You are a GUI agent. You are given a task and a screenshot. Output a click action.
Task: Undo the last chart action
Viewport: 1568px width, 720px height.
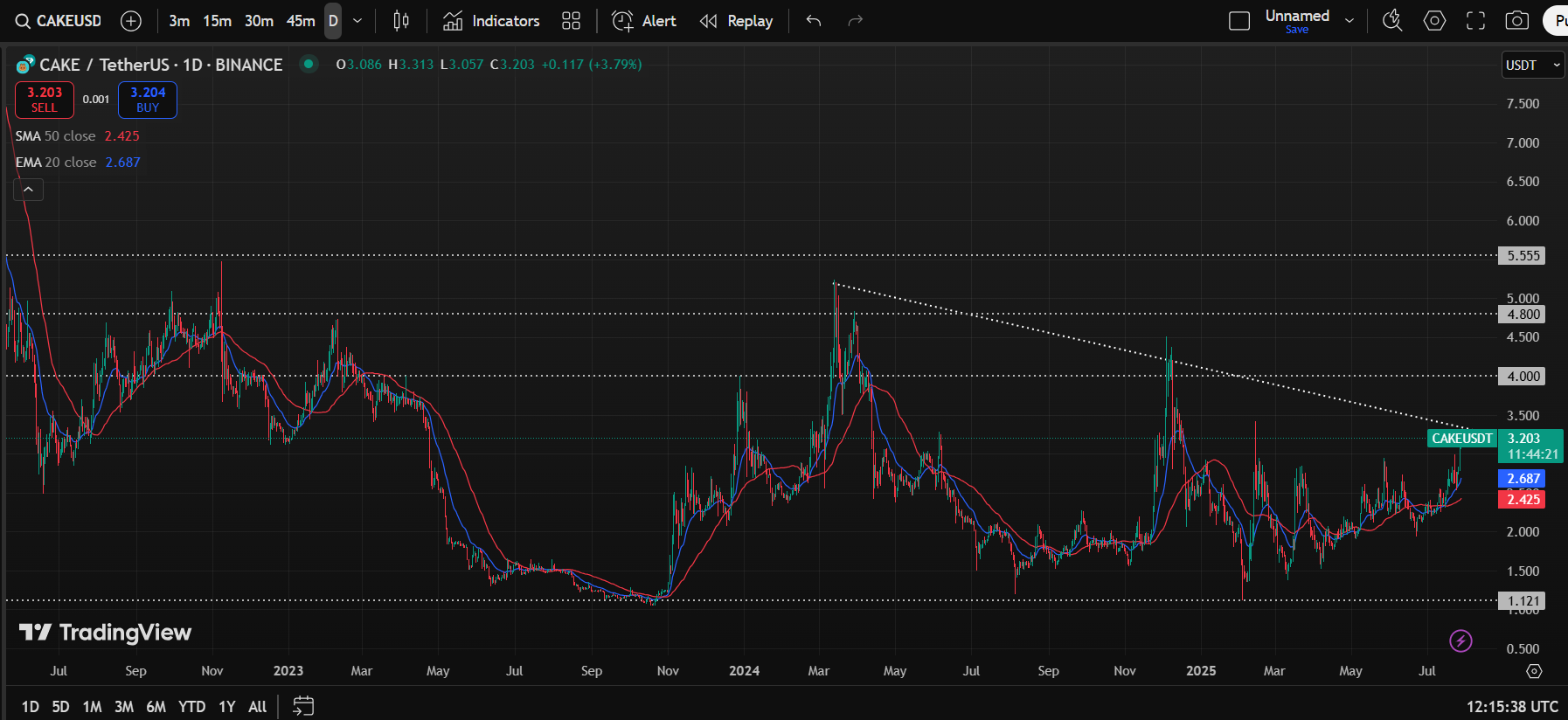tap(814, 21)
